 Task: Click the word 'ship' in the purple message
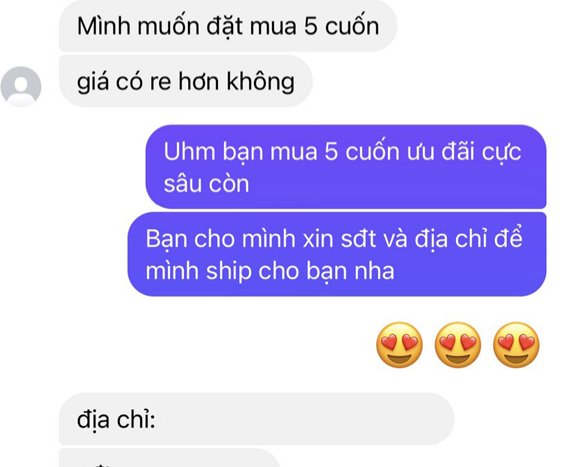pos(229,271)
